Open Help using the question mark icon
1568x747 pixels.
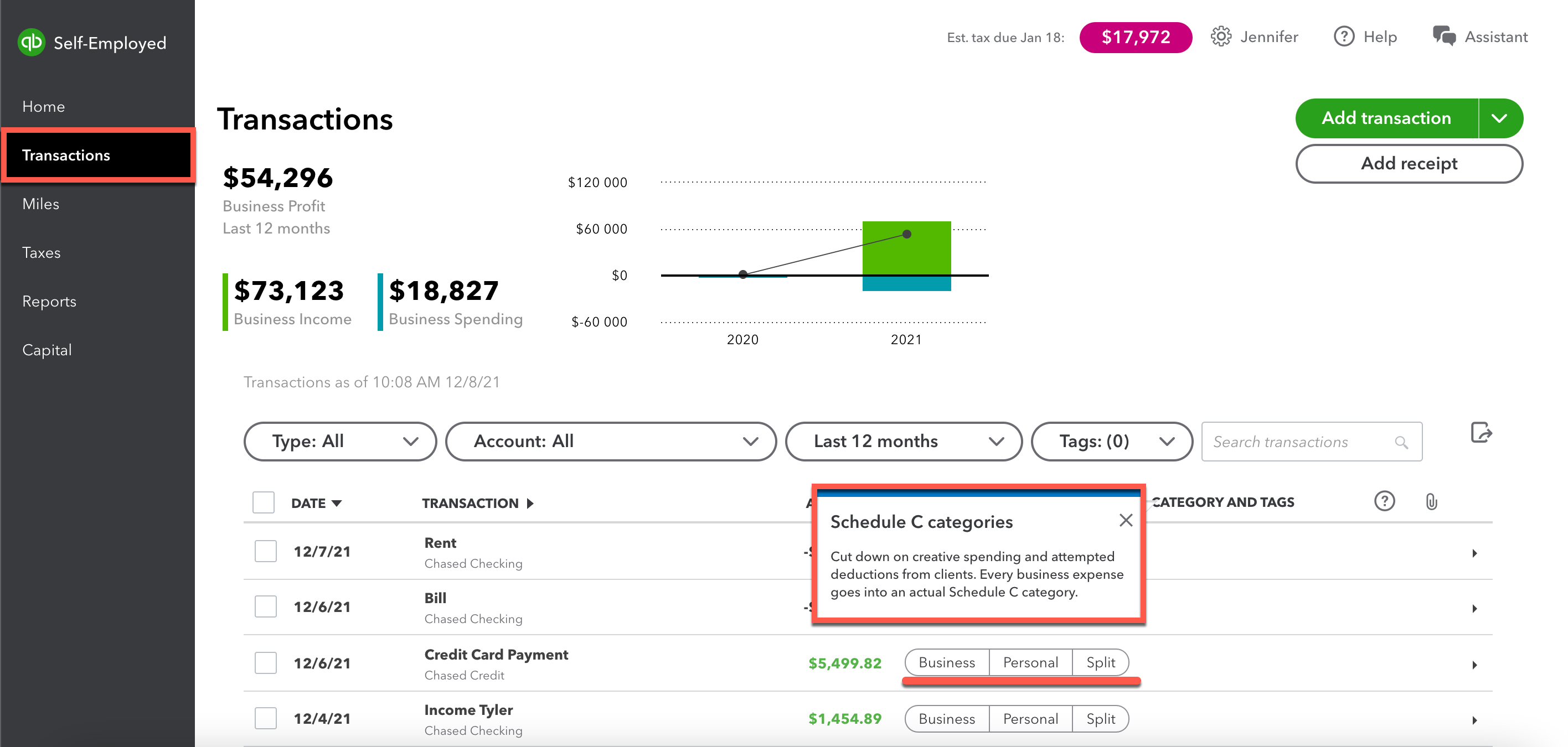click(1344, 37)
